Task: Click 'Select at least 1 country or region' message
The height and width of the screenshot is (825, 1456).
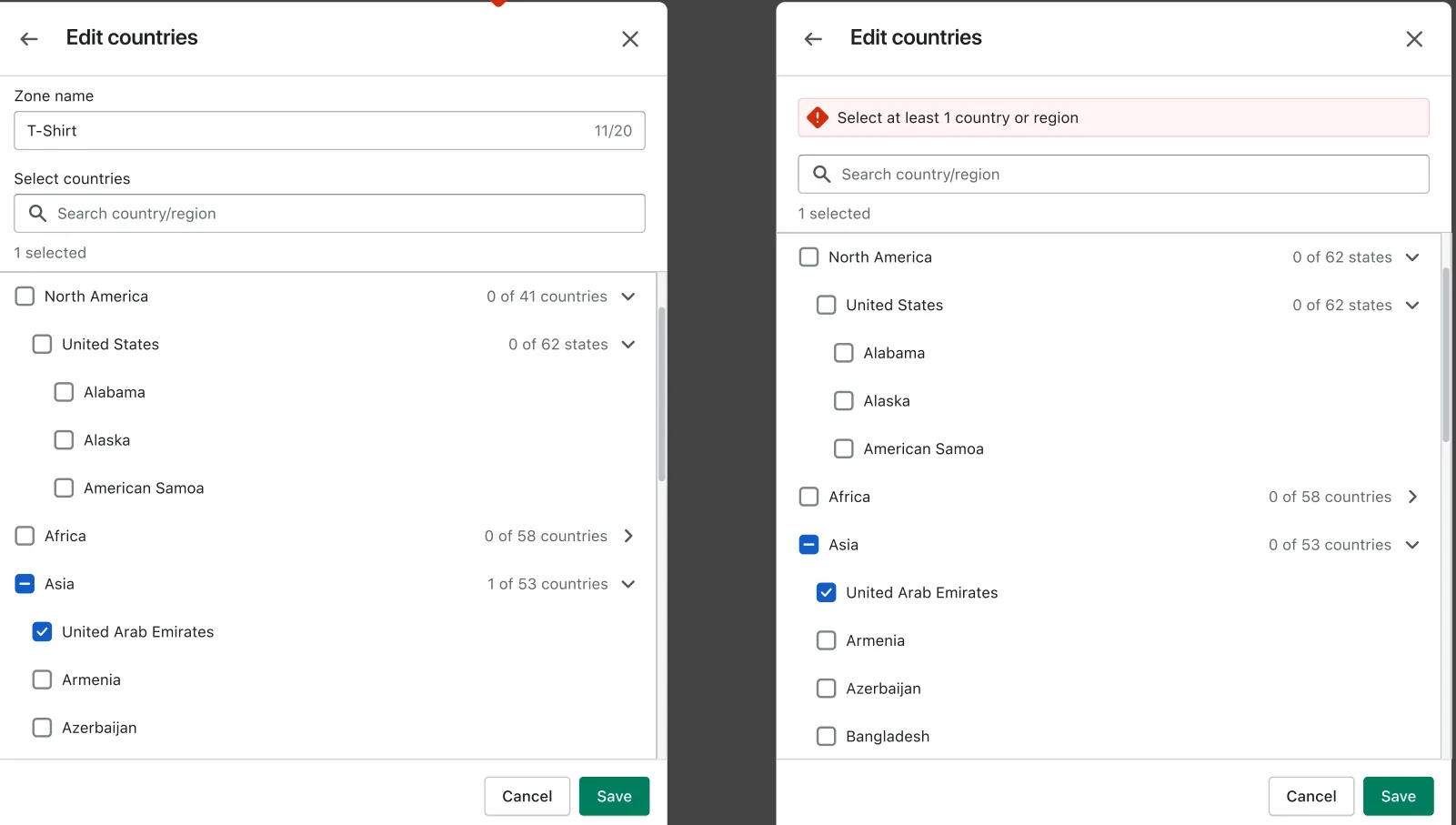Action: [958, 117]
